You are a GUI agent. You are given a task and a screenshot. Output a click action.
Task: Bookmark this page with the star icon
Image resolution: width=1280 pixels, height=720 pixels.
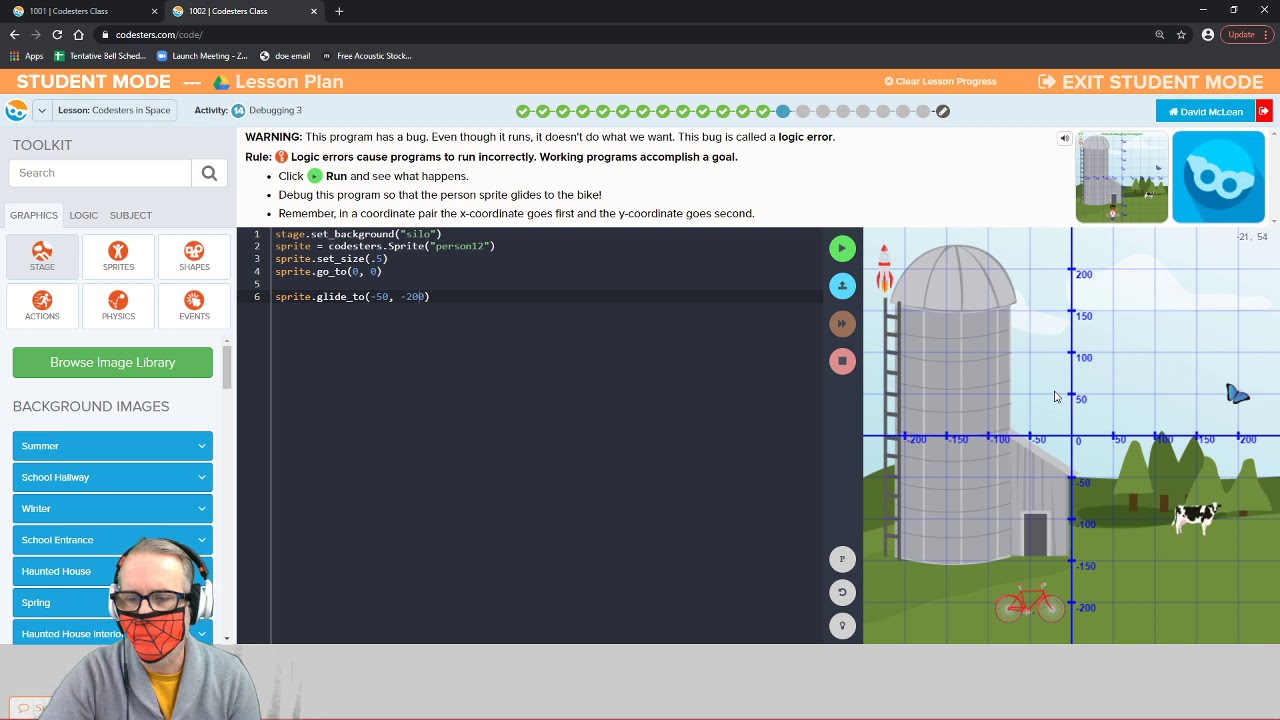[1181, 35]
